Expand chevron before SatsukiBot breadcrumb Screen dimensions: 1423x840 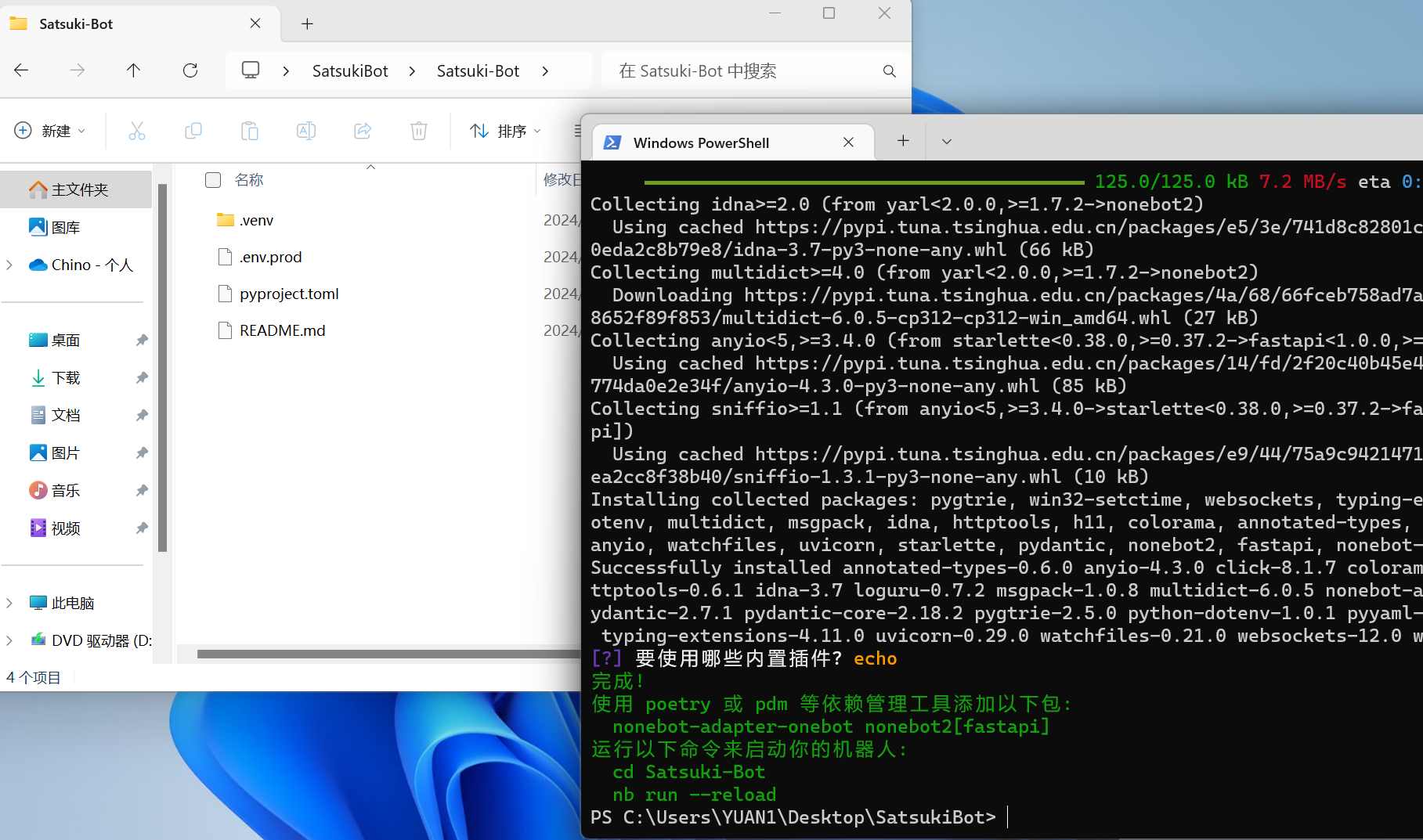pos(286,71)
